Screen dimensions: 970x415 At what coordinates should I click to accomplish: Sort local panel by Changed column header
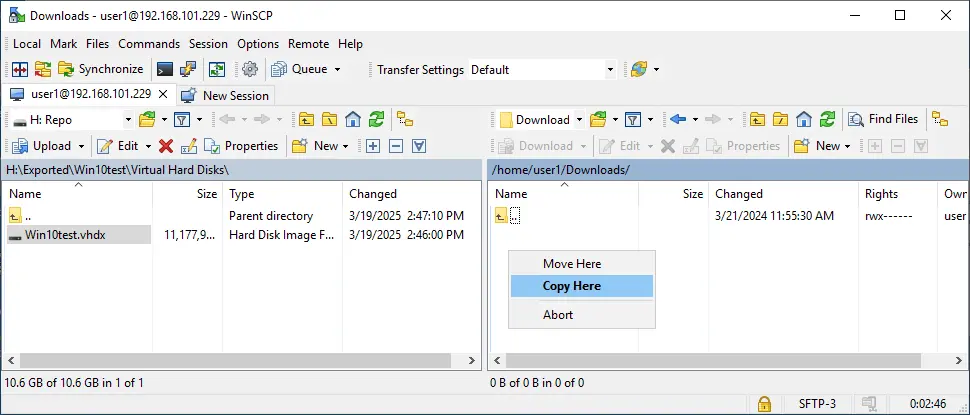click(x=411, y=194)
